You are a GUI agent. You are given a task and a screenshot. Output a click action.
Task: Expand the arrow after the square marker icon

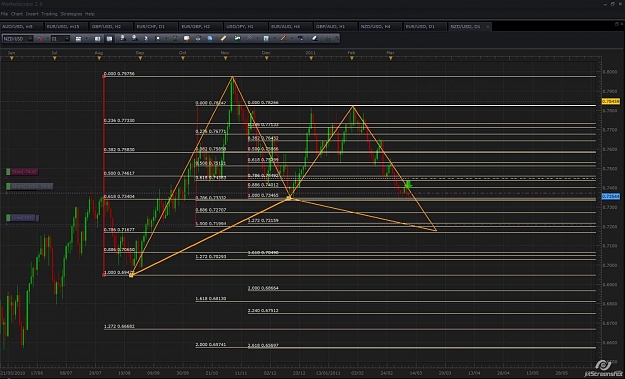[166, 39]
